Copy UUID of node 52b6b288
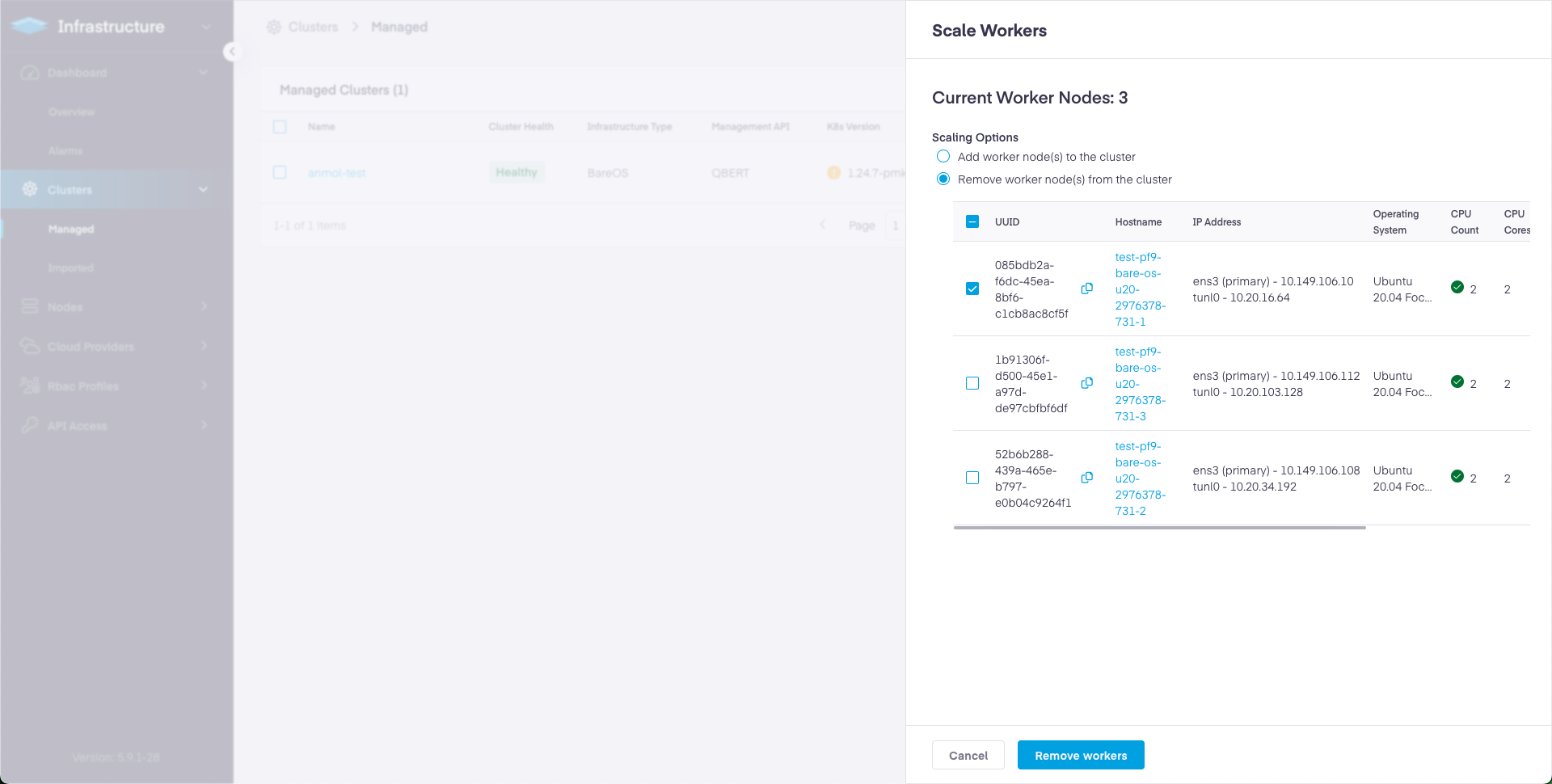 (x=1086, y=478)
